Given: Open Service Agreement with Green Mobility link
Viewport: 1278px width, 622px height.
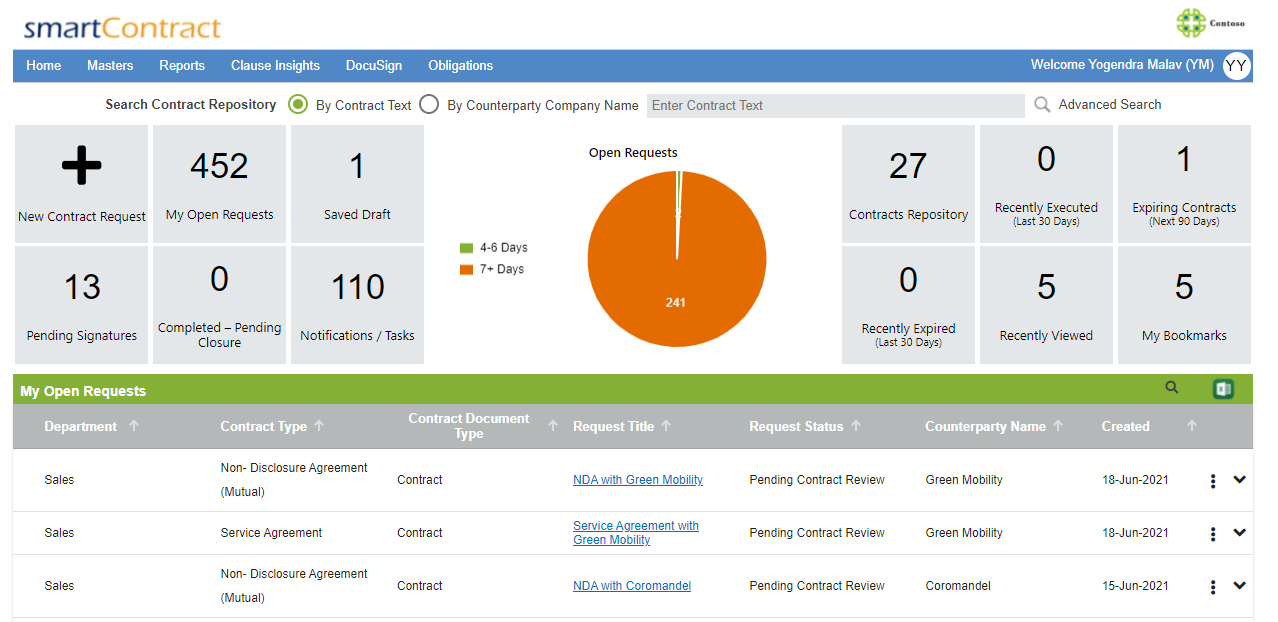Looking at the screenshot, I should (636, 533).
